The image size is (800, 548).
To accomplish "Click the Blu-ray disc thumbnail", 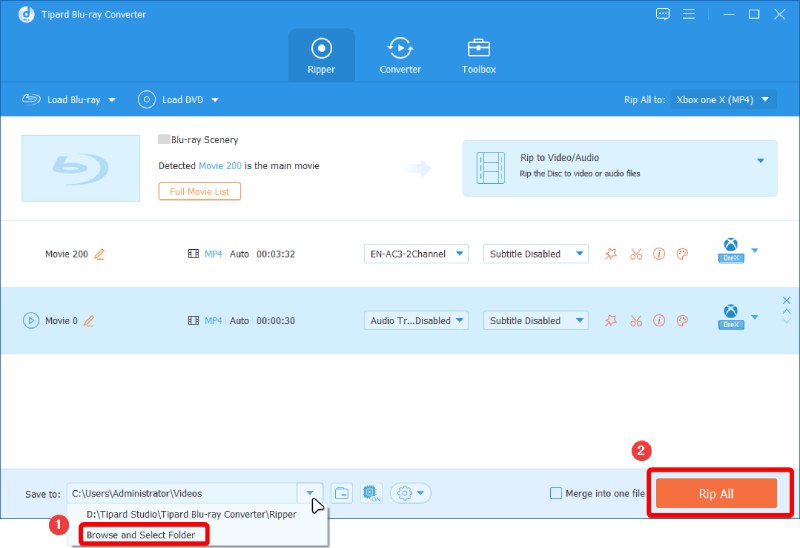I will 81,168.
